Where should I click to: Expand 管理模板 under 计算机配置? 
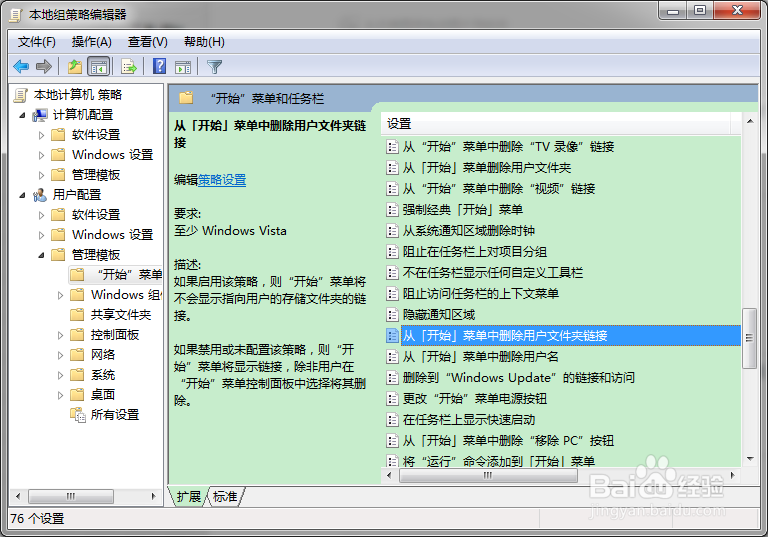(41, 175)
